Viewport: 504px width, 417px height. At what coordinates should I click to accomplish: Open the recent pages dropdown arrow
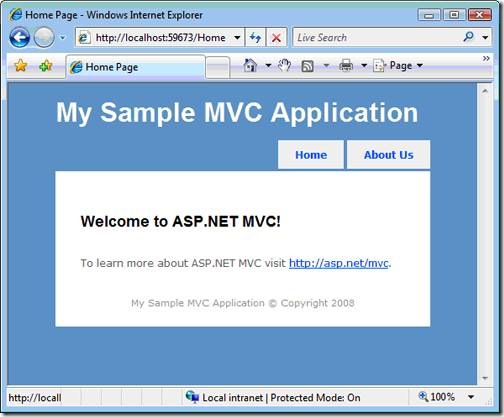coord(62,38)
